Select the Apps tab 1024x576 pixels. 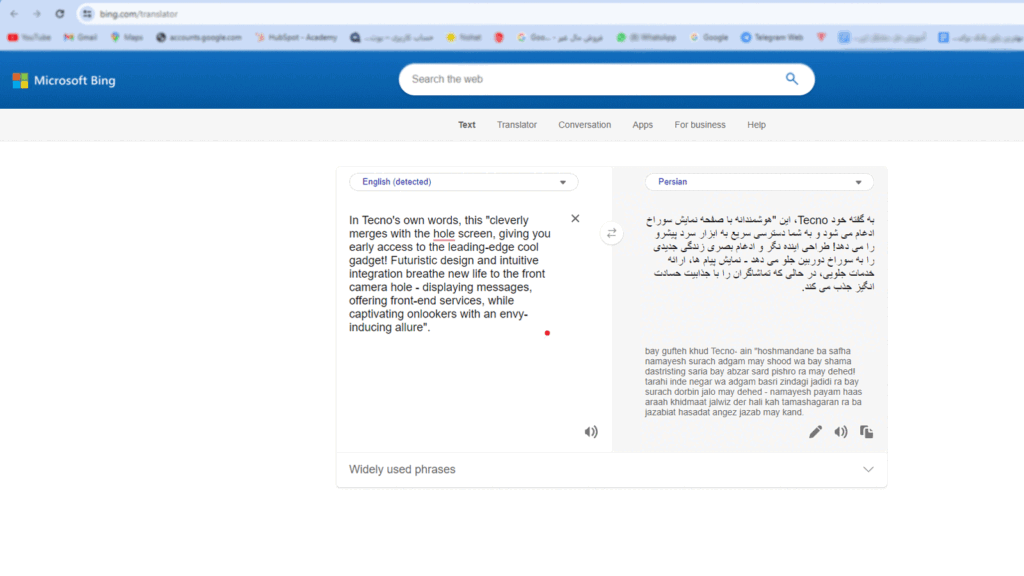pyautogui.click(x=643, y=125)
